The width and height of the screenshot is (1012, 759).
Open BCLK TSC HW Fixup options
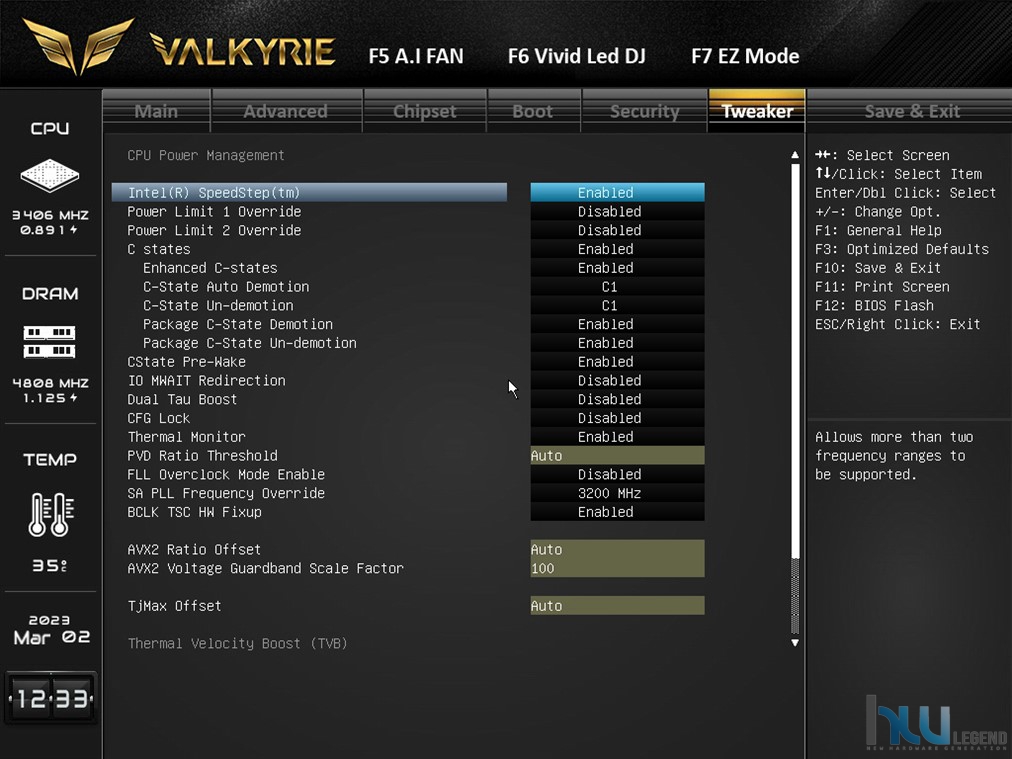(618, 512)
